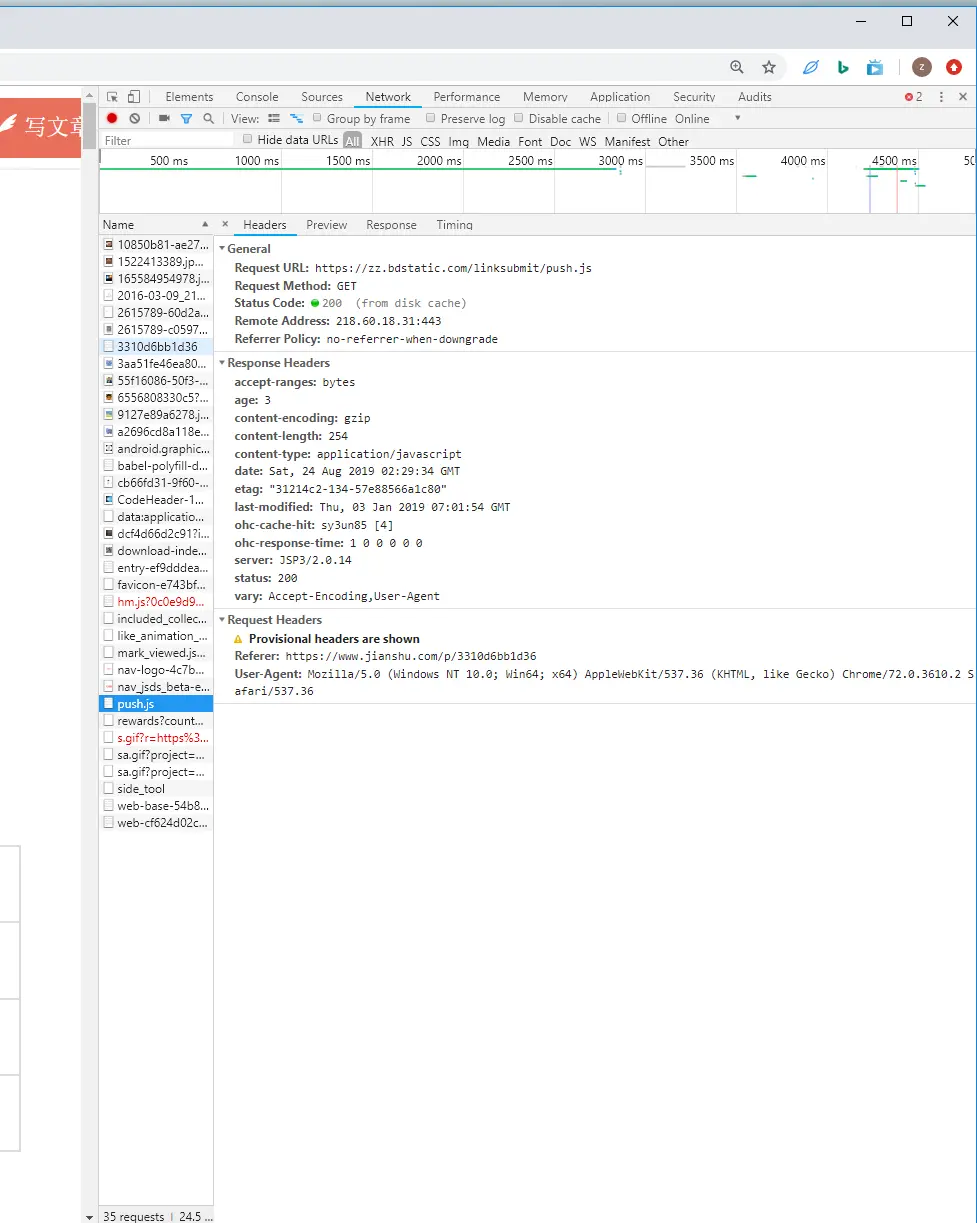977x1223 pixels.
Task: Filter requests by XHR type
Action: pos(382,142)
